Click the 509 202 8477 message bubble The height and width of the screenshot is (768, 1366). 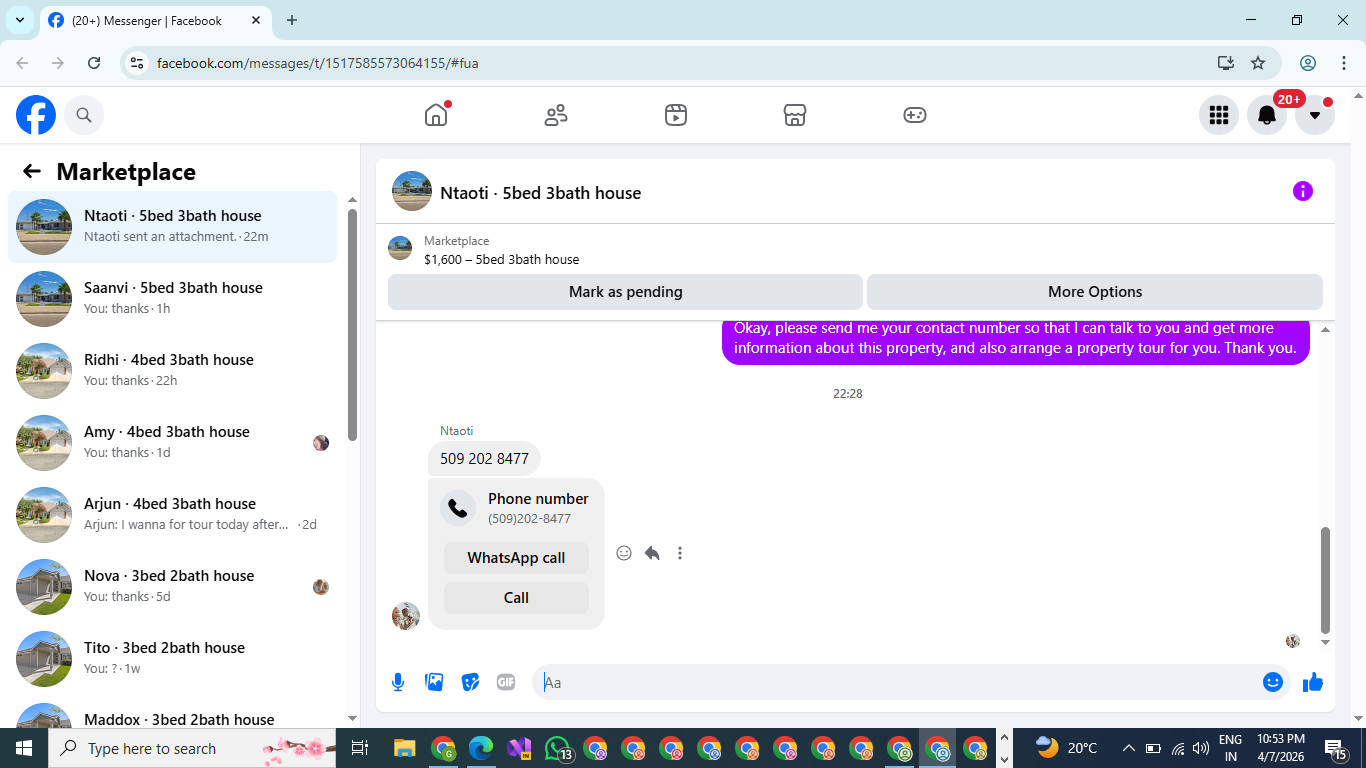tap(484, 459)
